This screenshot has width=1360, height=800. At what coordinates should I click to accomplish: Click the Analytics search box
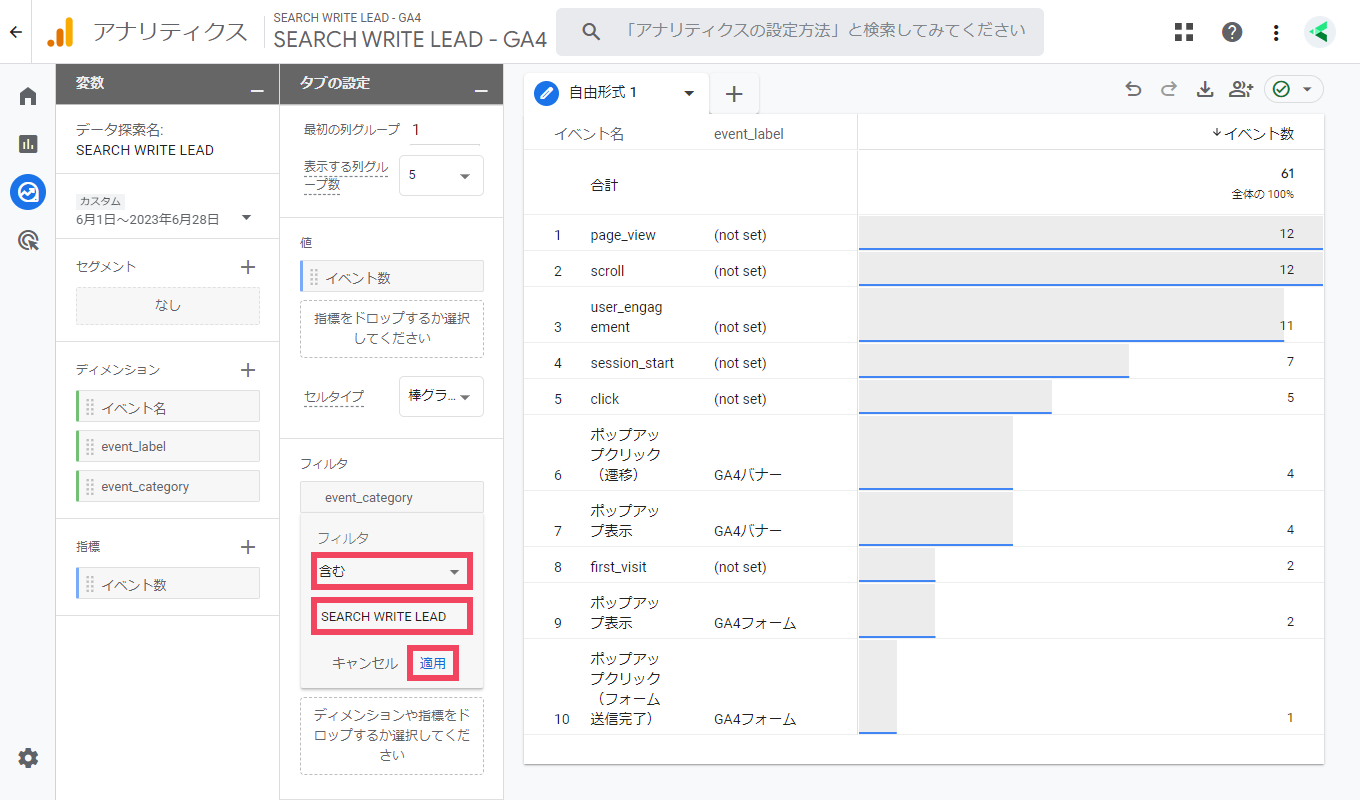pos(800,32)
